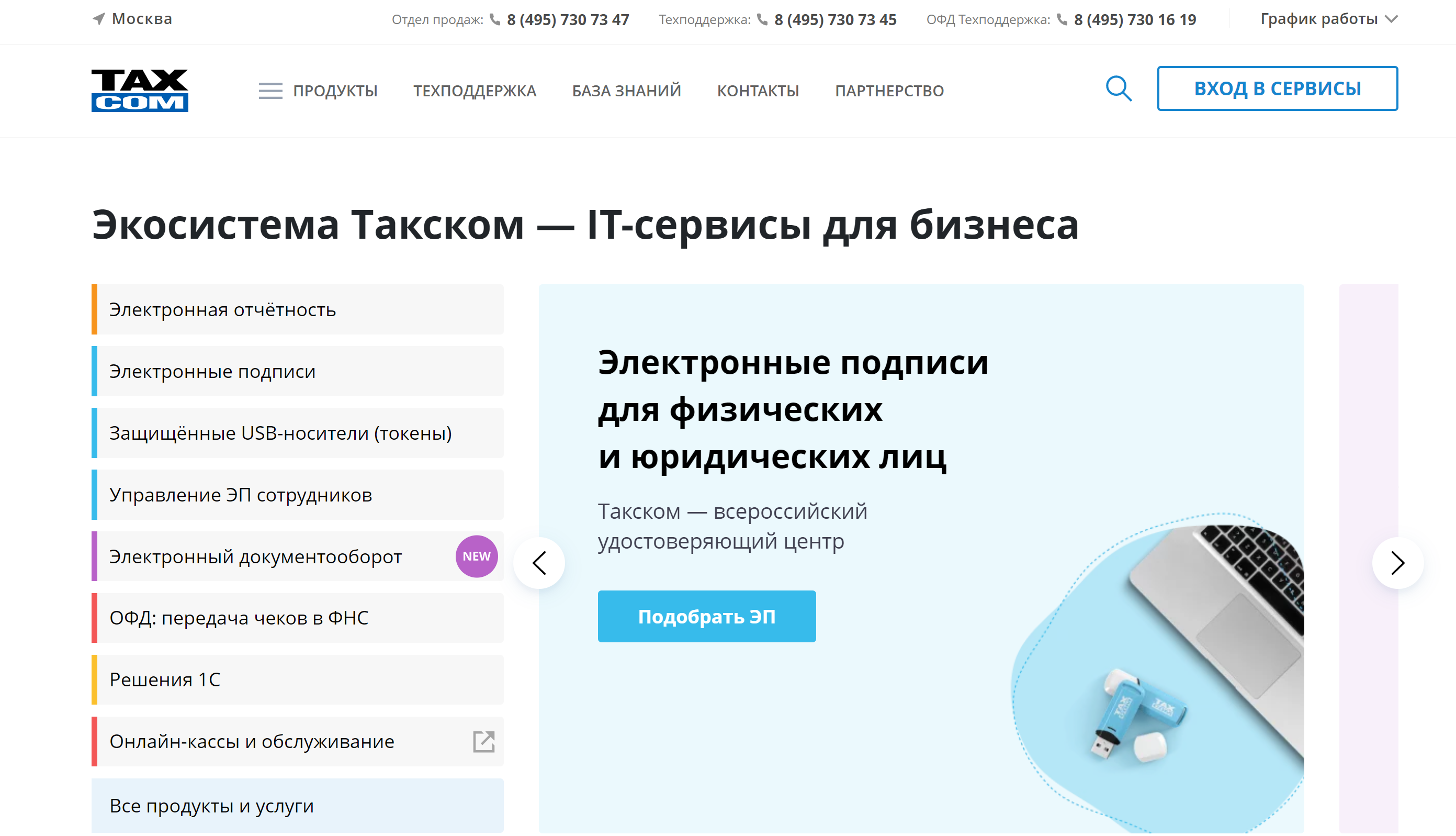Screen dimensions: 1456x836
Task: Click the Подобрать ЭП button
Action: (x=706, y=616)
